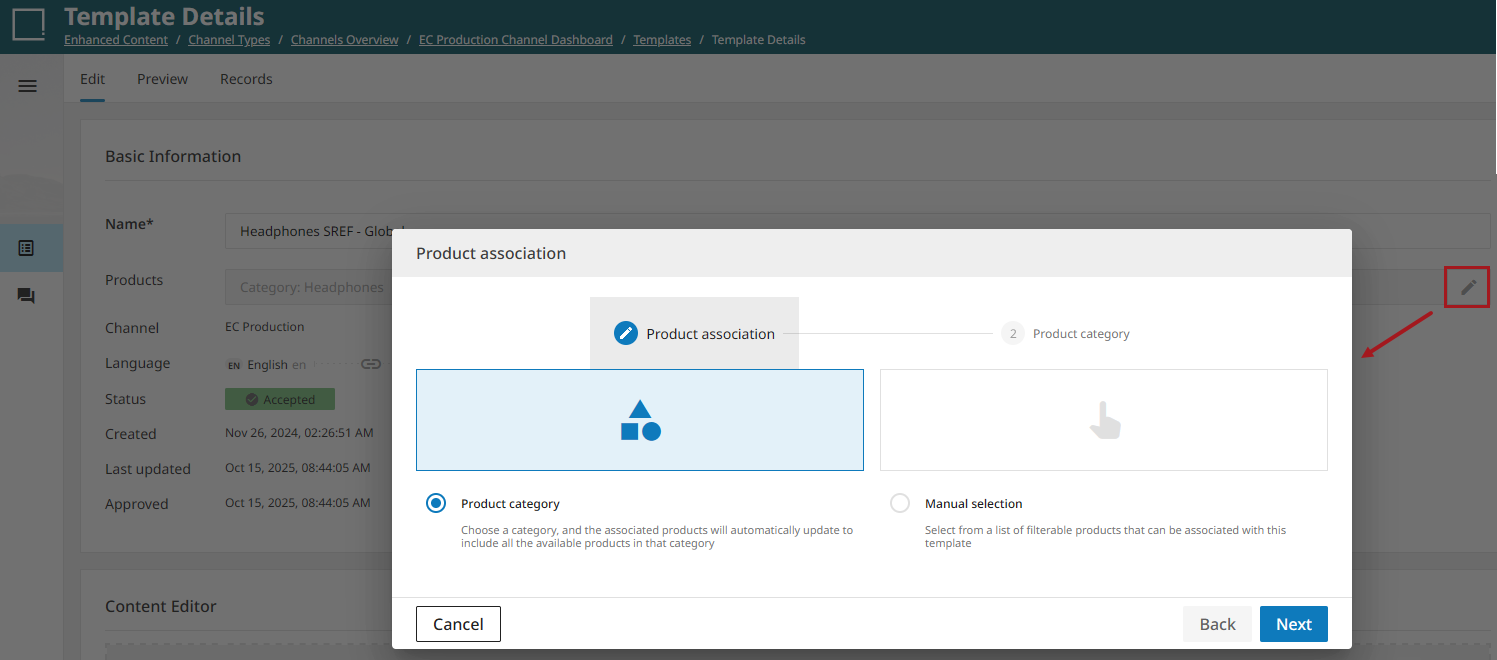1497x660 pixels.
Task: Open EC Production Channel Dashboard breadcrumb
Action: (x=516, y=40)
